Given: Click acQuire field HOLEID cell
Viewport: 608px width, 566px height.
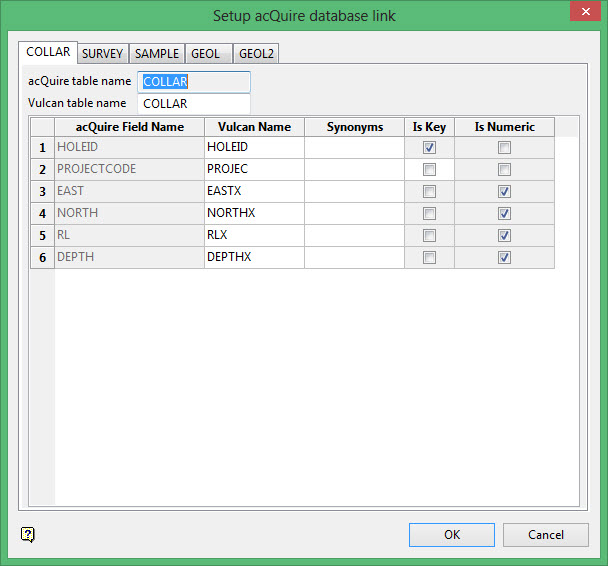Looking at the screenshot, I should [130, 147].
